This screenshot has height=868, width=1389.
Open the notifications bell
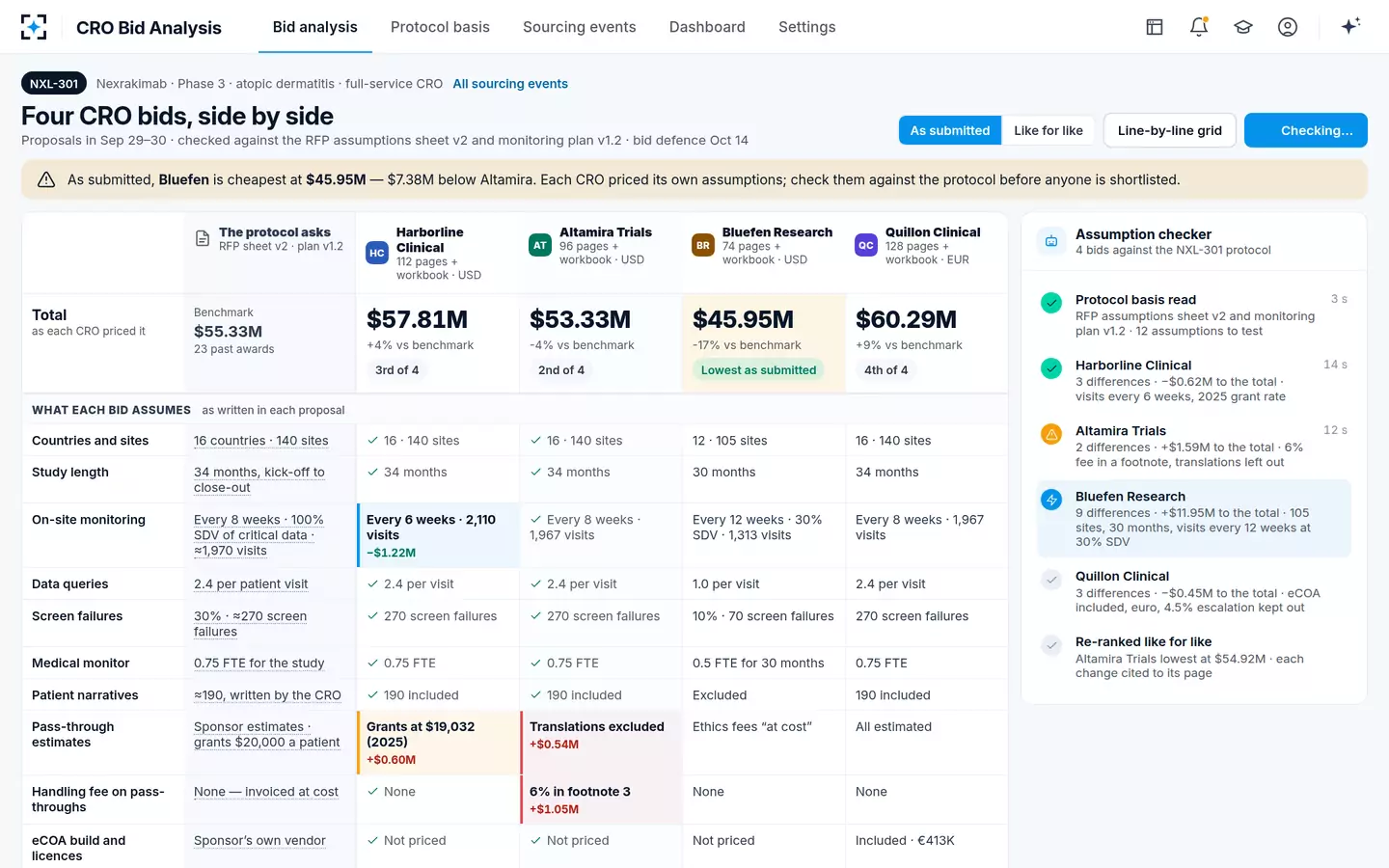pos(1199,27)
